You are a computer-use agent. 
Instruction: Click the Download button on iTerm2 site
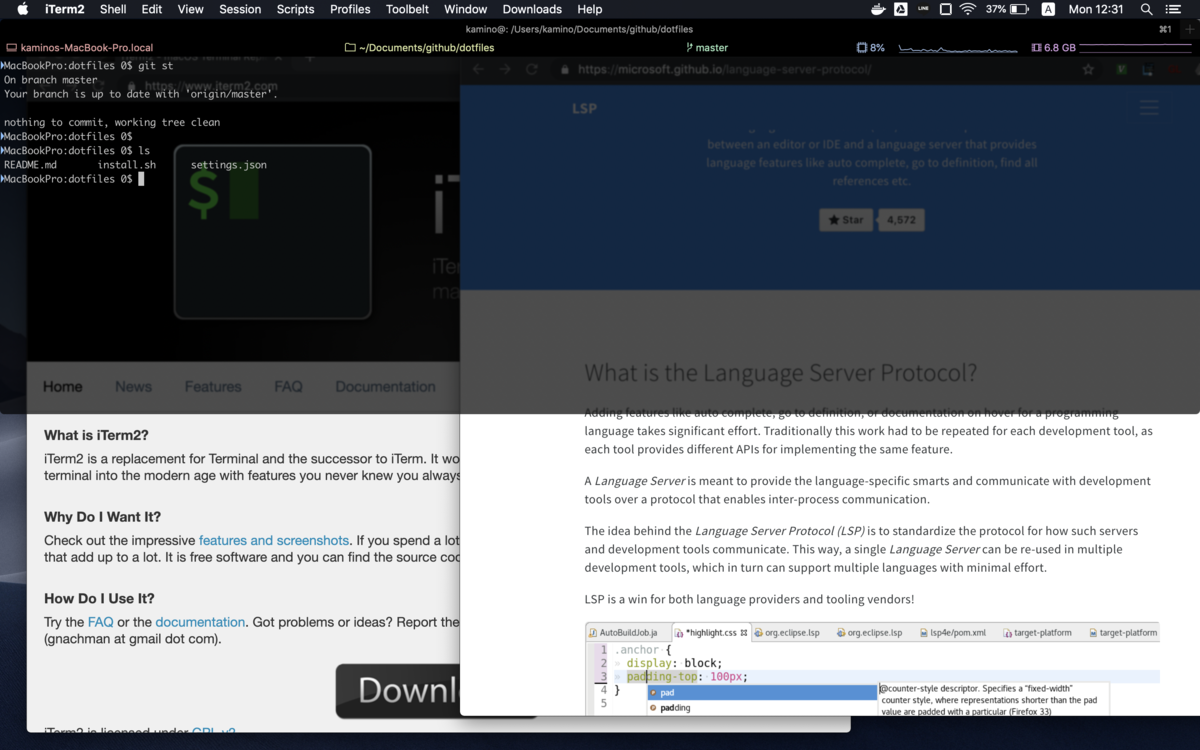click(x=398, y=690)
